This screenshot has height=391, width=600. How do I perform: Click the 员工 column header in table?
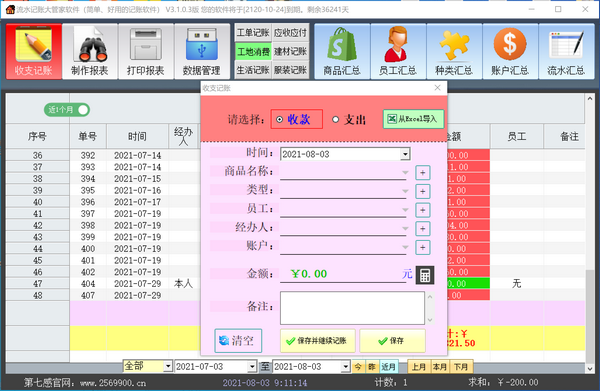pos(517,136)
